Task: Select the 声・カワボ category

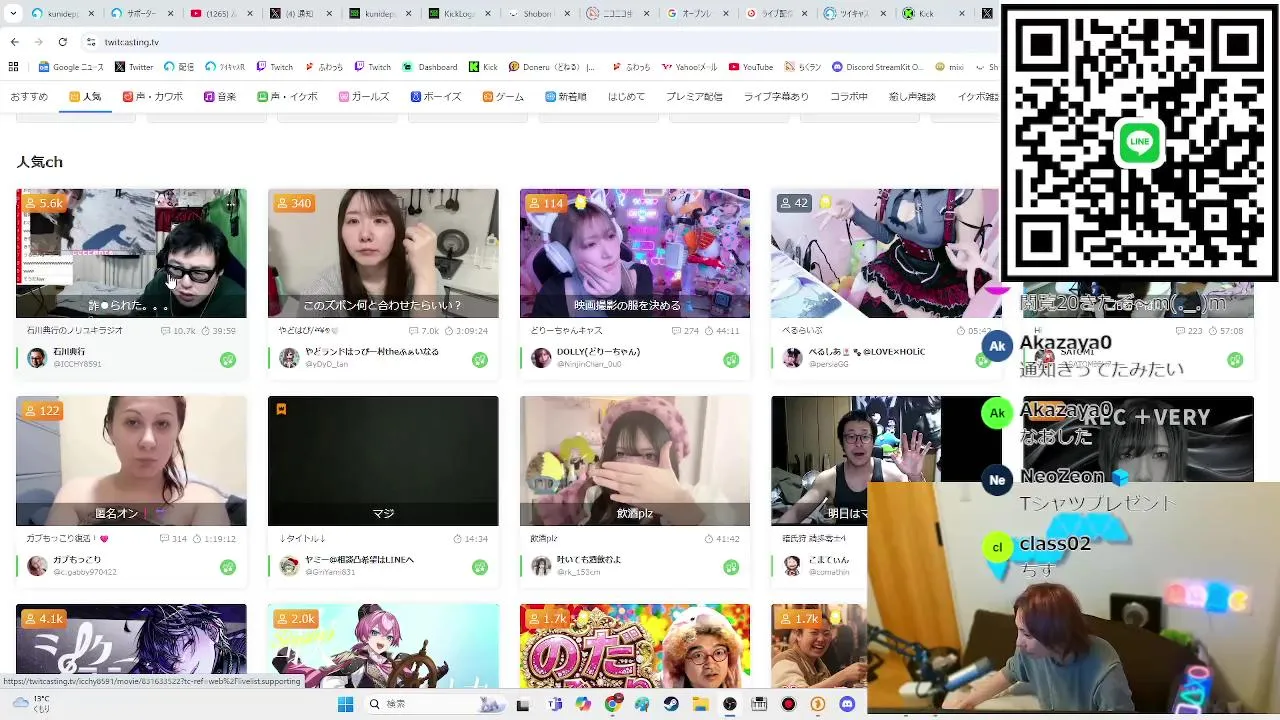Action: (x=153, y=97)
